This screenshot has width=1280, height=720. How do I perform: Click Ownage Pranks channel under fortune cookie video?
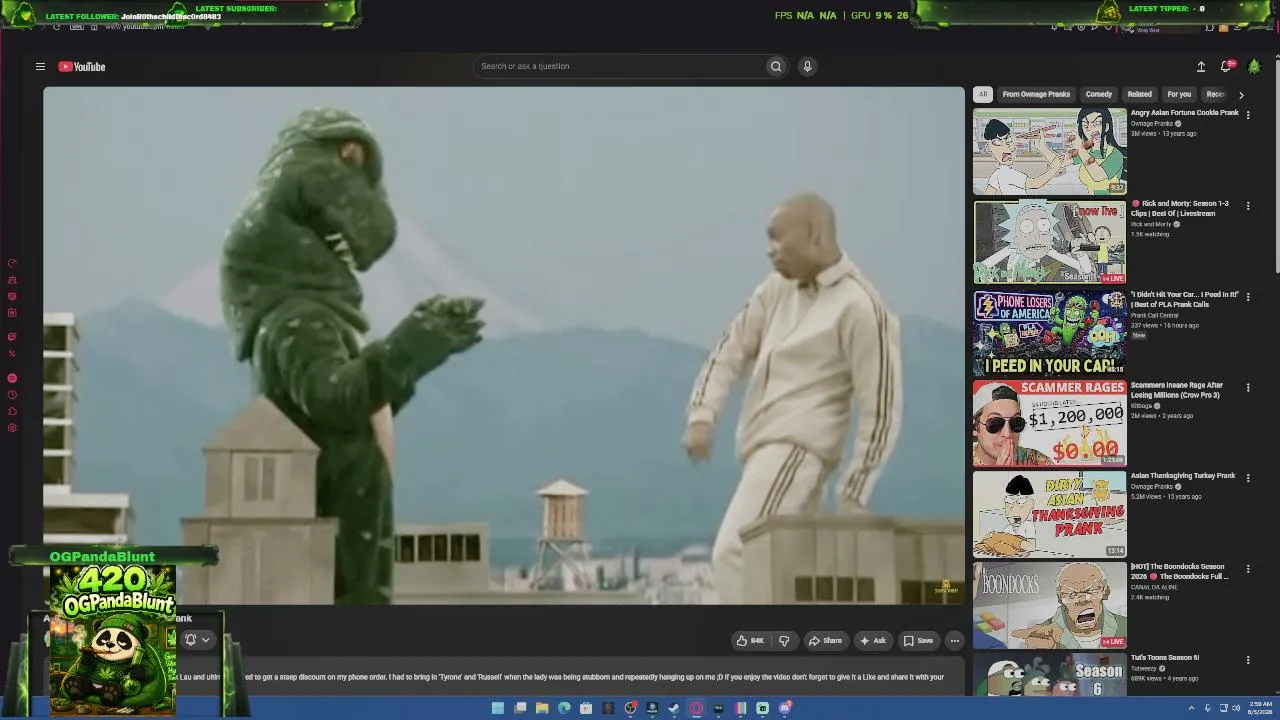(x=1151, y=124)
